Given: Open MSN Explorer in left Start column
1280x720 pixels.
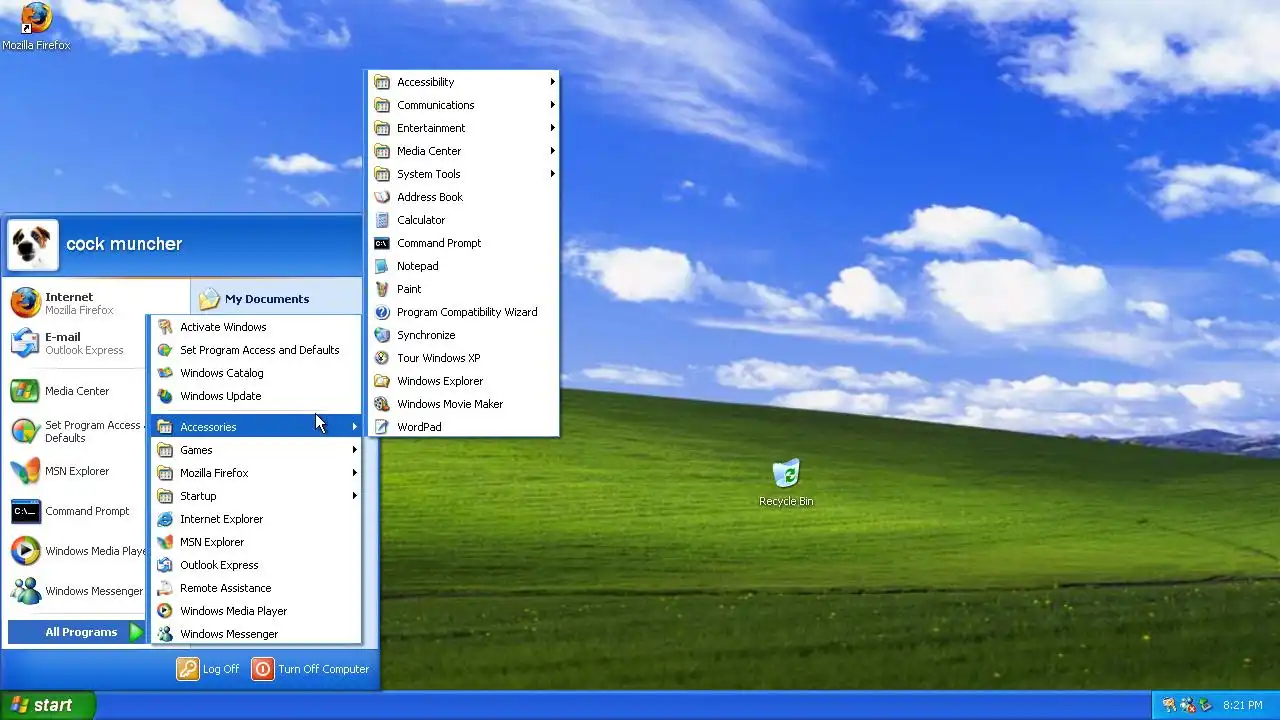Looking at the screenshot, I should coord(78,471).
